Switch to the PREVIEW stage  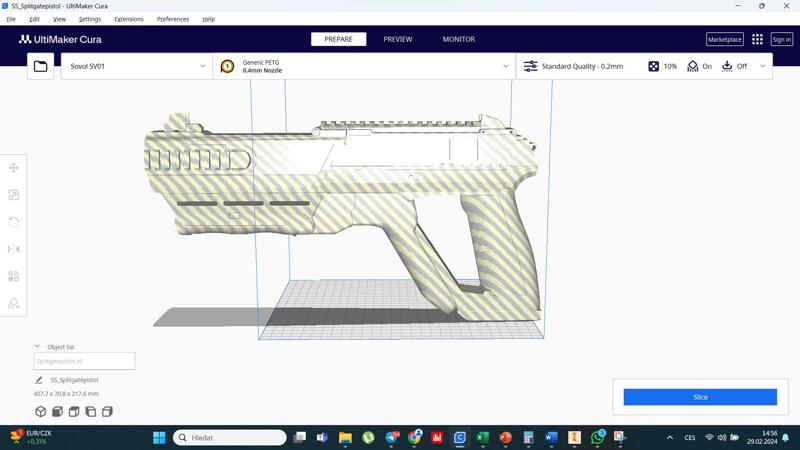pos(398,39)
